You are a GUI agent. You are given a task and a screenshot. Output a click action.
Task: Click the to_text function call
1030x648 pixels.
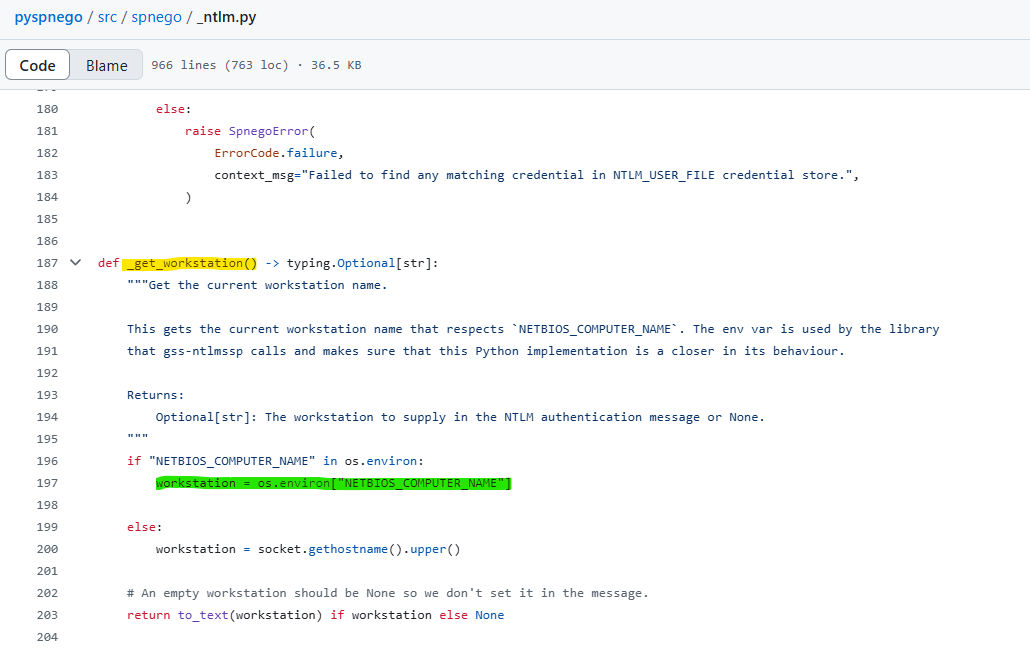coord(202,615)
